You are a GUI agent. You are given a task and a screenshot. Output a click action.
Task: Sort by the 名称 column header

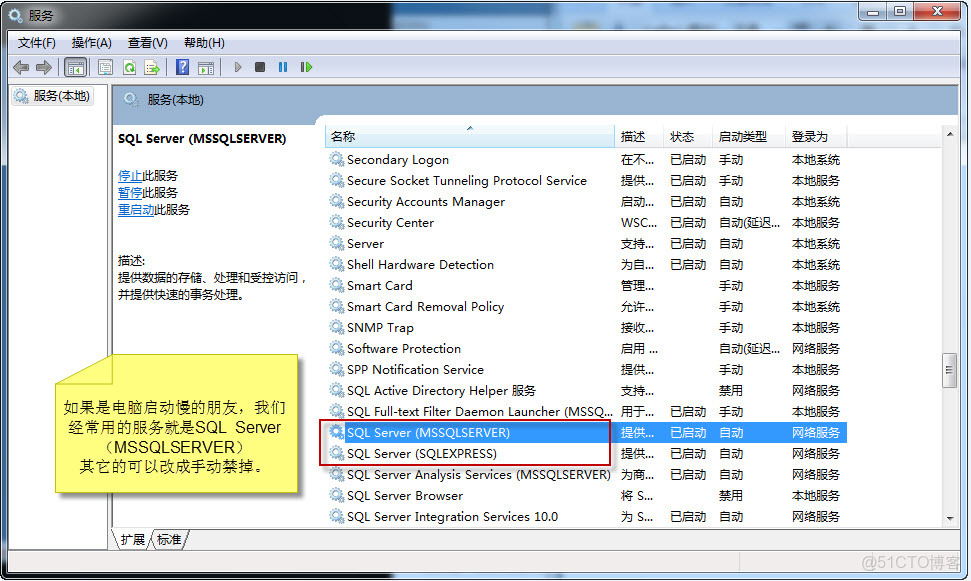469,137
